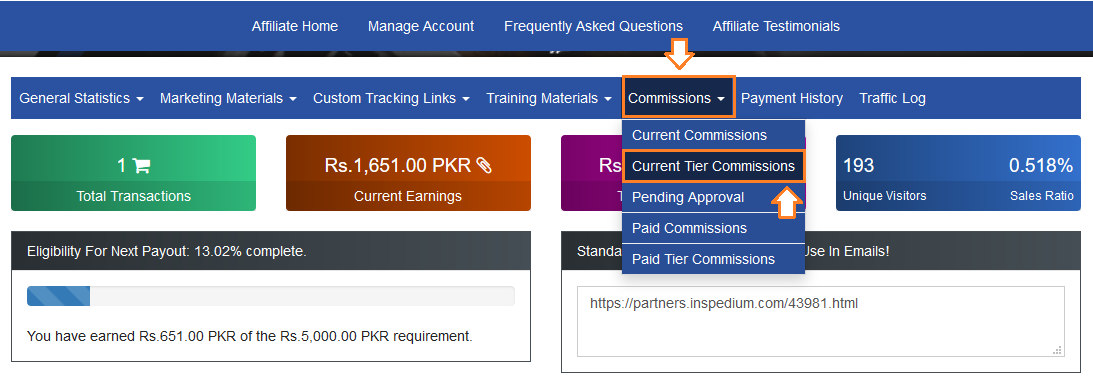Go to the Traffic Log page
1093x380 pixels.
click(892, 98)
